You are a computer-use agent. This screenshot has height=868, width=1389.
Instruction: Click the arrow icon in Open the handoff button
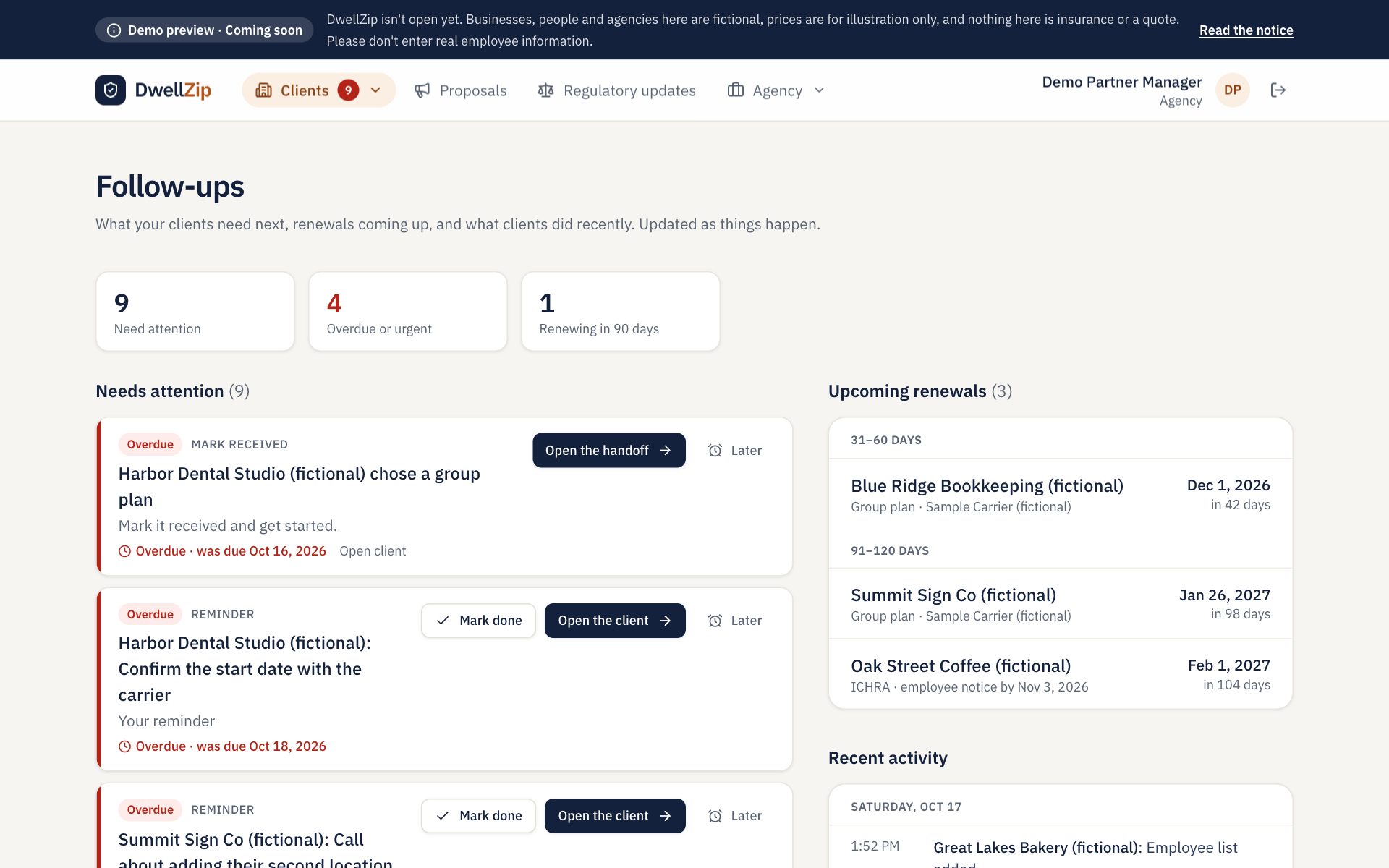(666, 451)
